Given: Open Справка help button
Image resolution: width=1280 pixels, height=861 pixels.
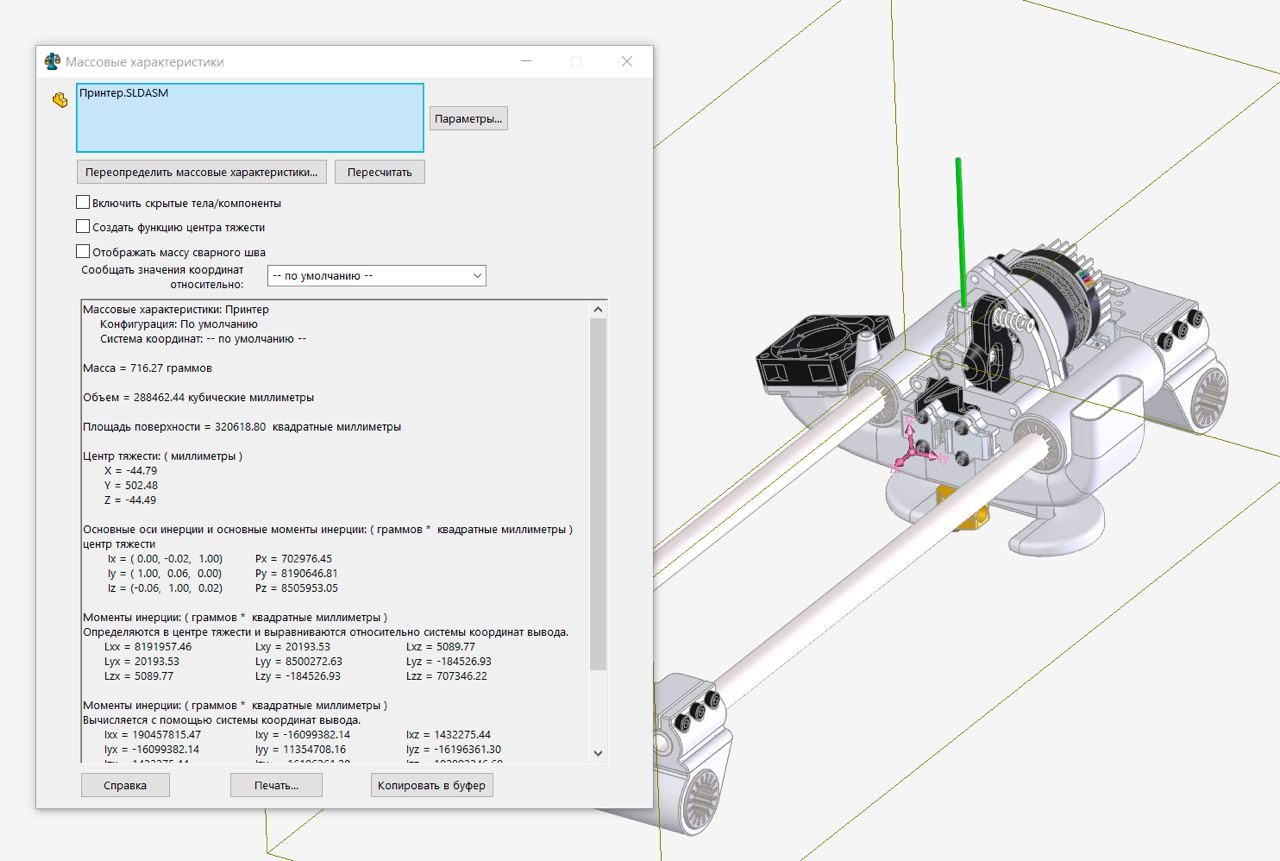Looking at the screenshot, I should (x=125, y=785).
